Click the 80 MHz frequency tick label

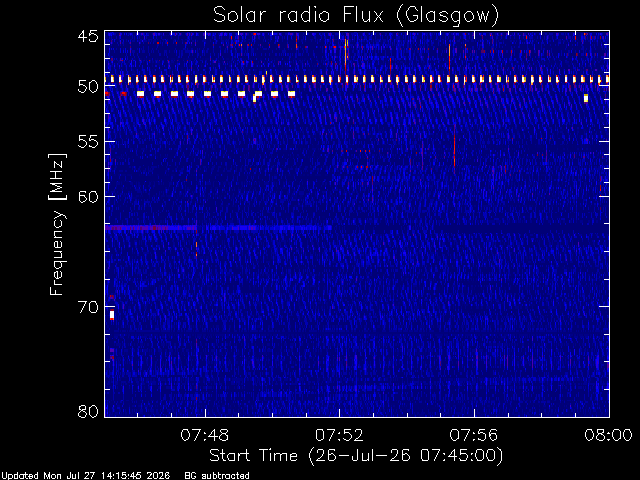(88, 411)
